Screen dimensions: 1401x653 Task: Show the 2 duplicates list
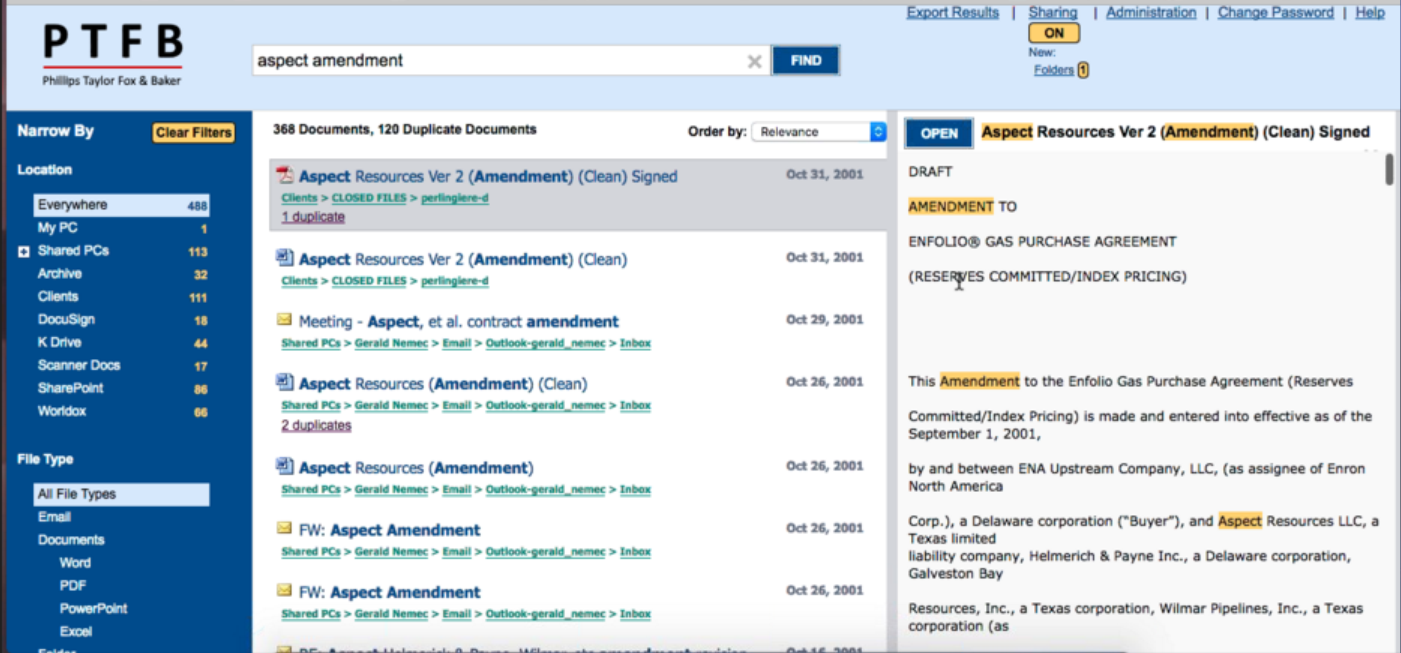[316, 425]
